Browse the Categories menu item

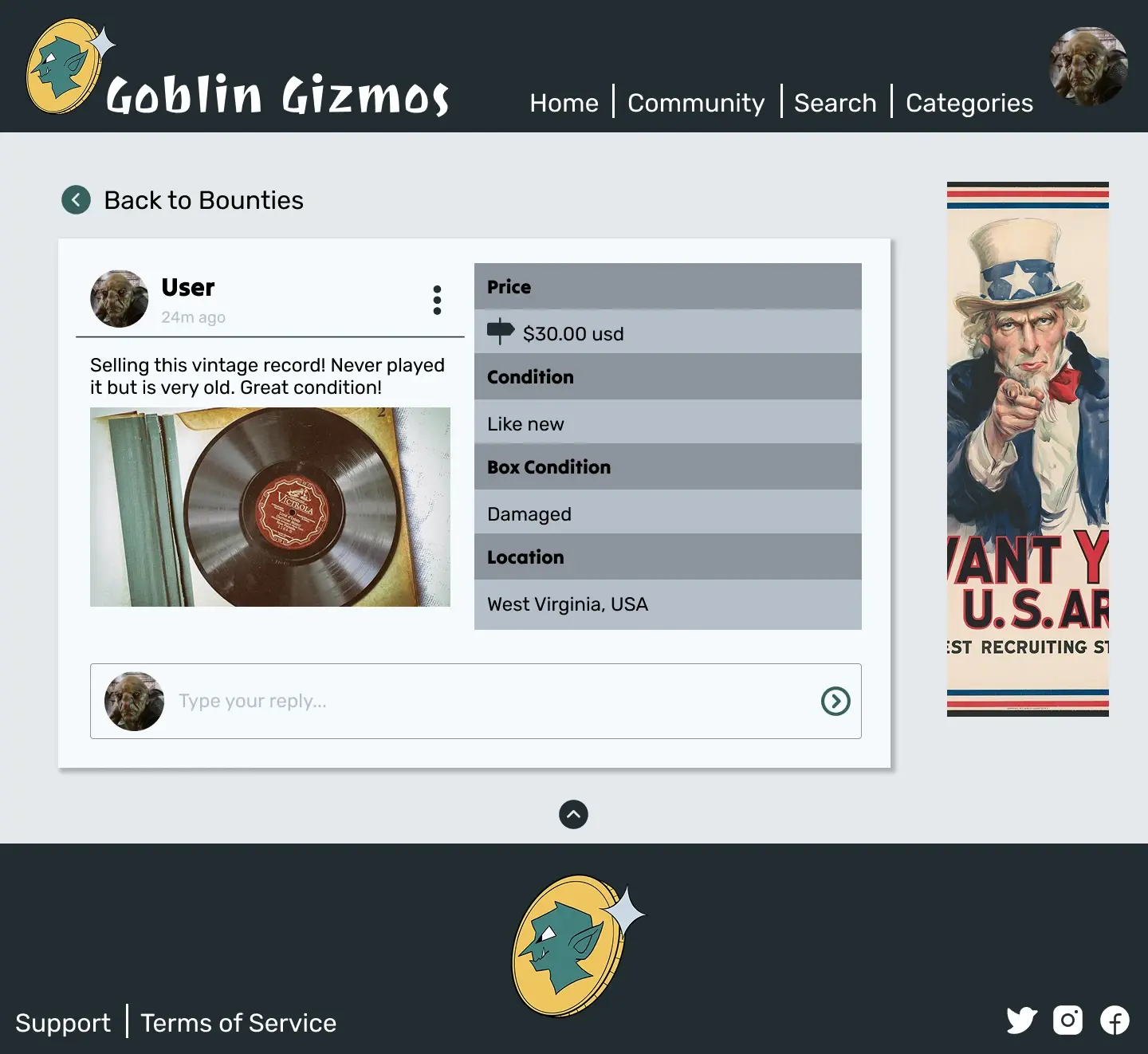click(x=969, y=103)
